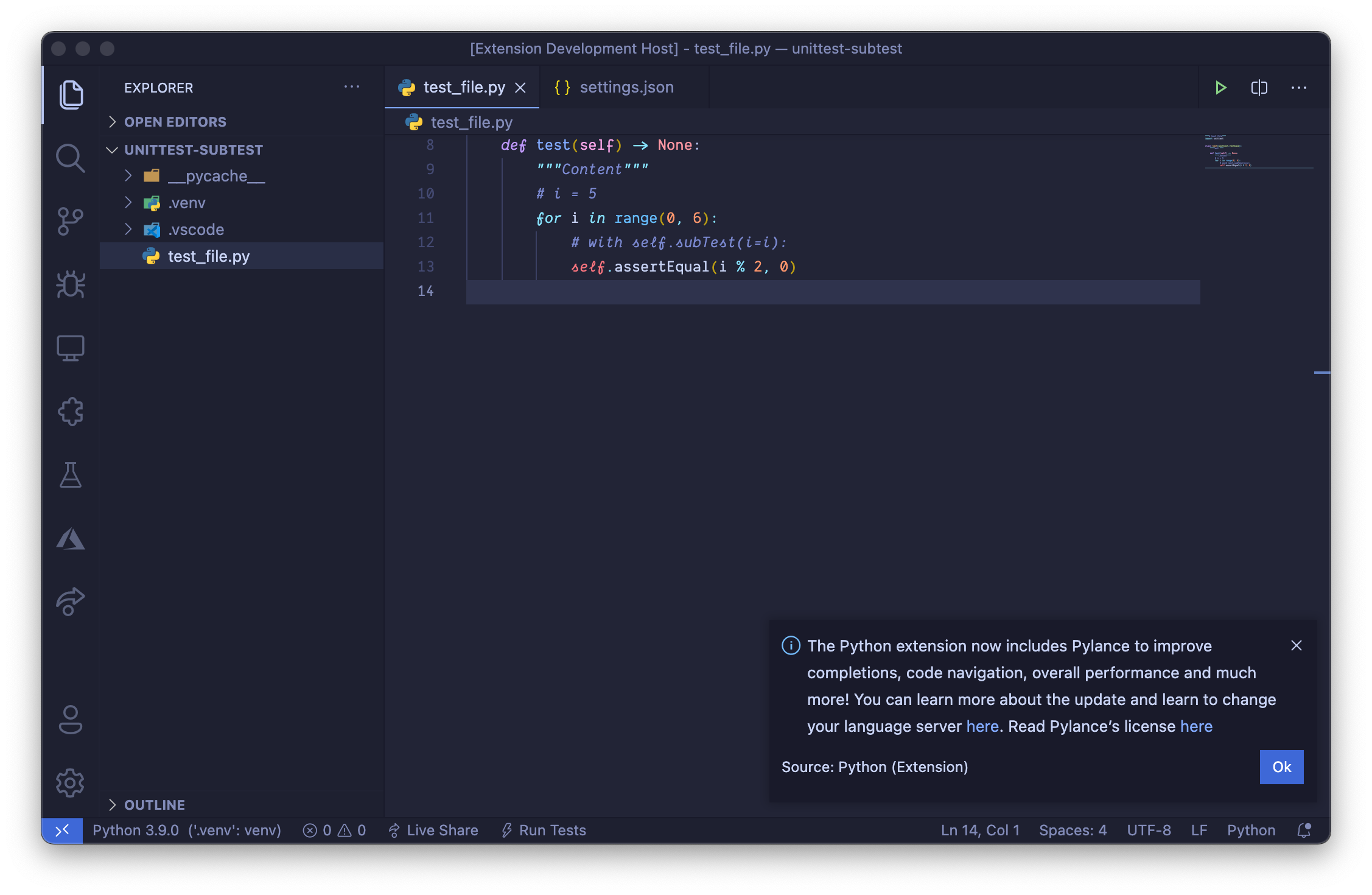Click commented subTest line 12
The image size is (1372, 895).
coord(679,242)
